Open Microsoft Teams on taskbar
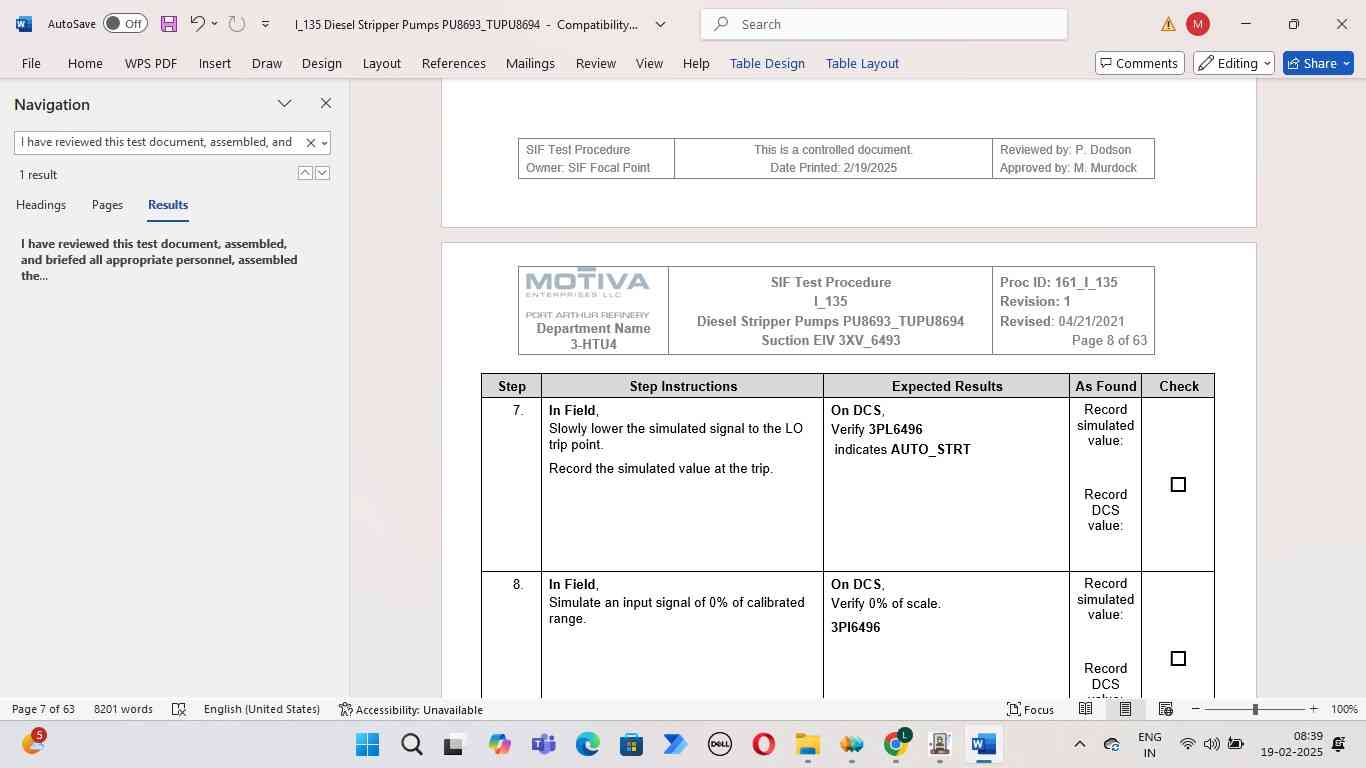The image size is (1366, 768). [543, 744]
